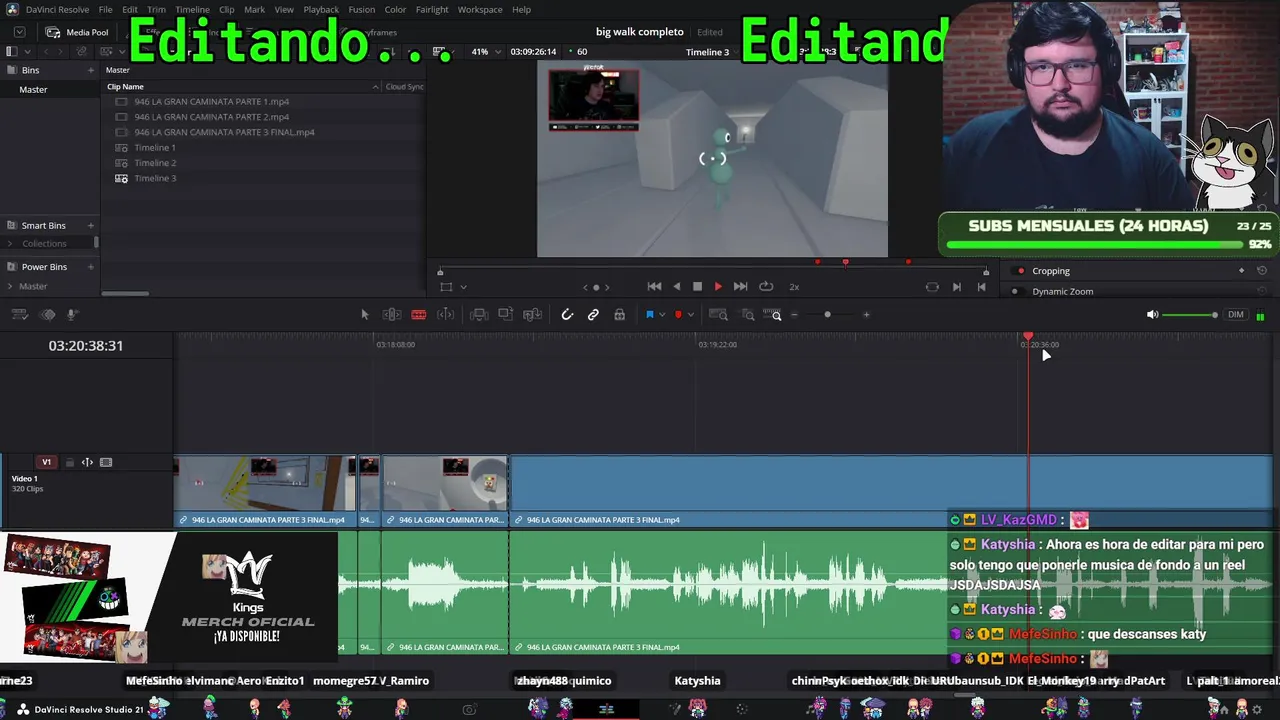Play the timeline in reverse
This screenshot has height=720, width=1280.
tap(677, 287)
